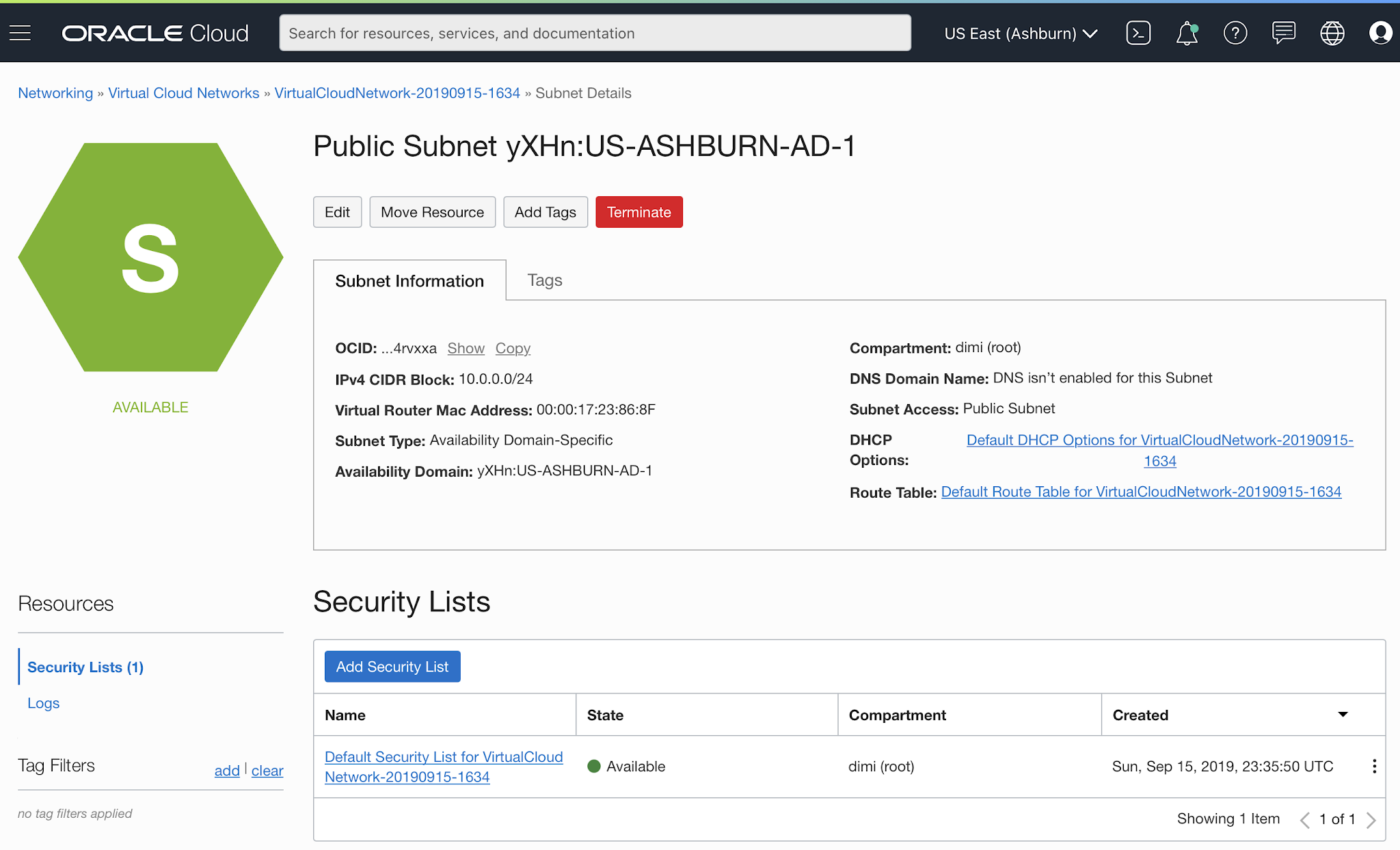Viewport: 1400px width, 850px height.
Task: Click the language globe icon
Action: [1332, 33]
